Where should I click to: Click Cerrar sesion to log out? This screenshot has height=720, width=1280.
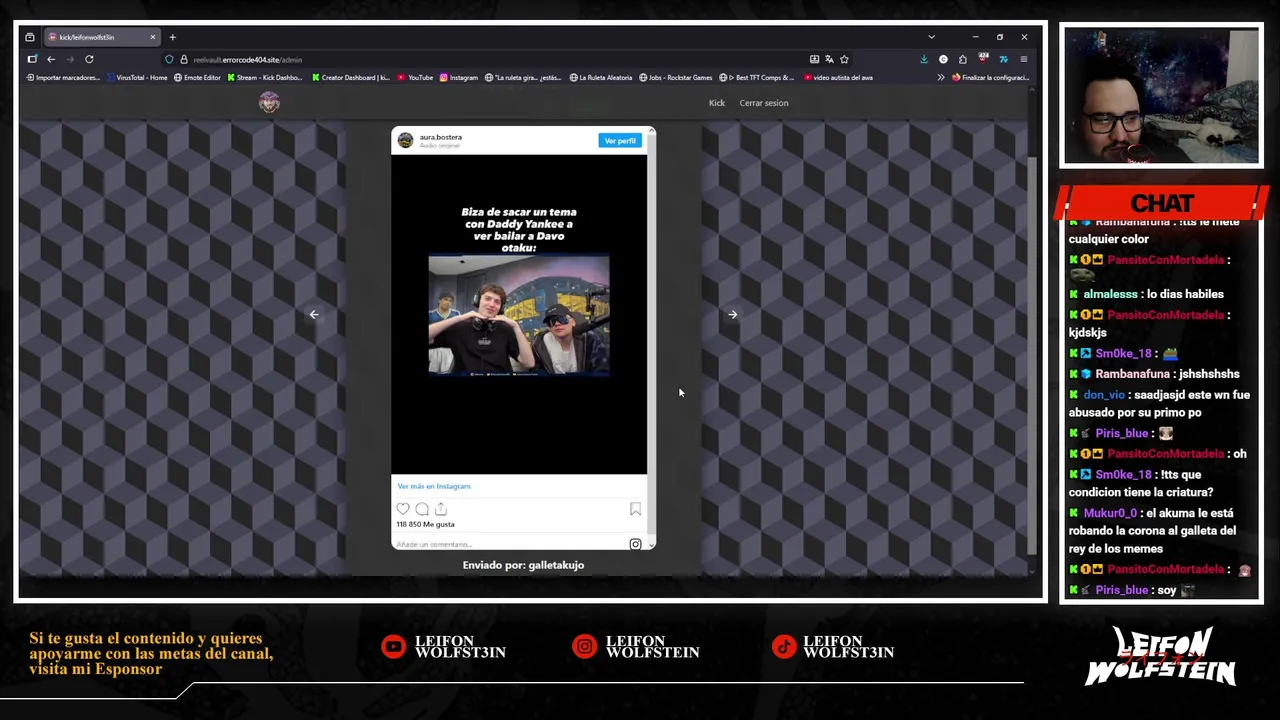click(x=764, y=102)
